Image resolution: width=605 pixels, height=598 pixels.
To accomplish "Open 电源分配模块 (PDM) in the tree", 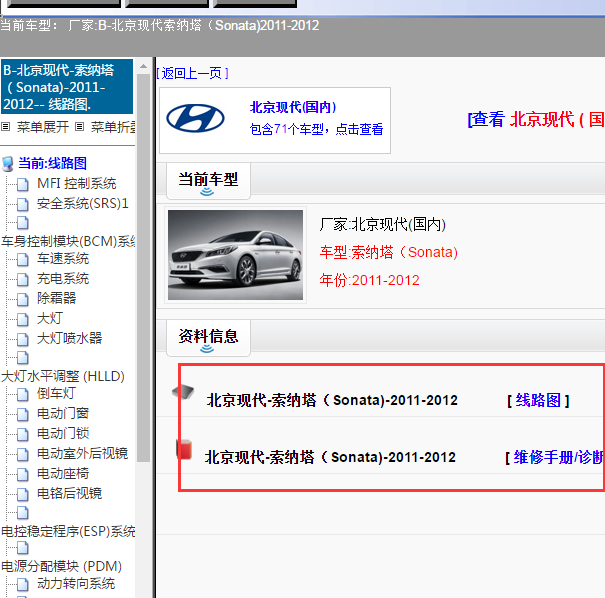I will point(62,567).
